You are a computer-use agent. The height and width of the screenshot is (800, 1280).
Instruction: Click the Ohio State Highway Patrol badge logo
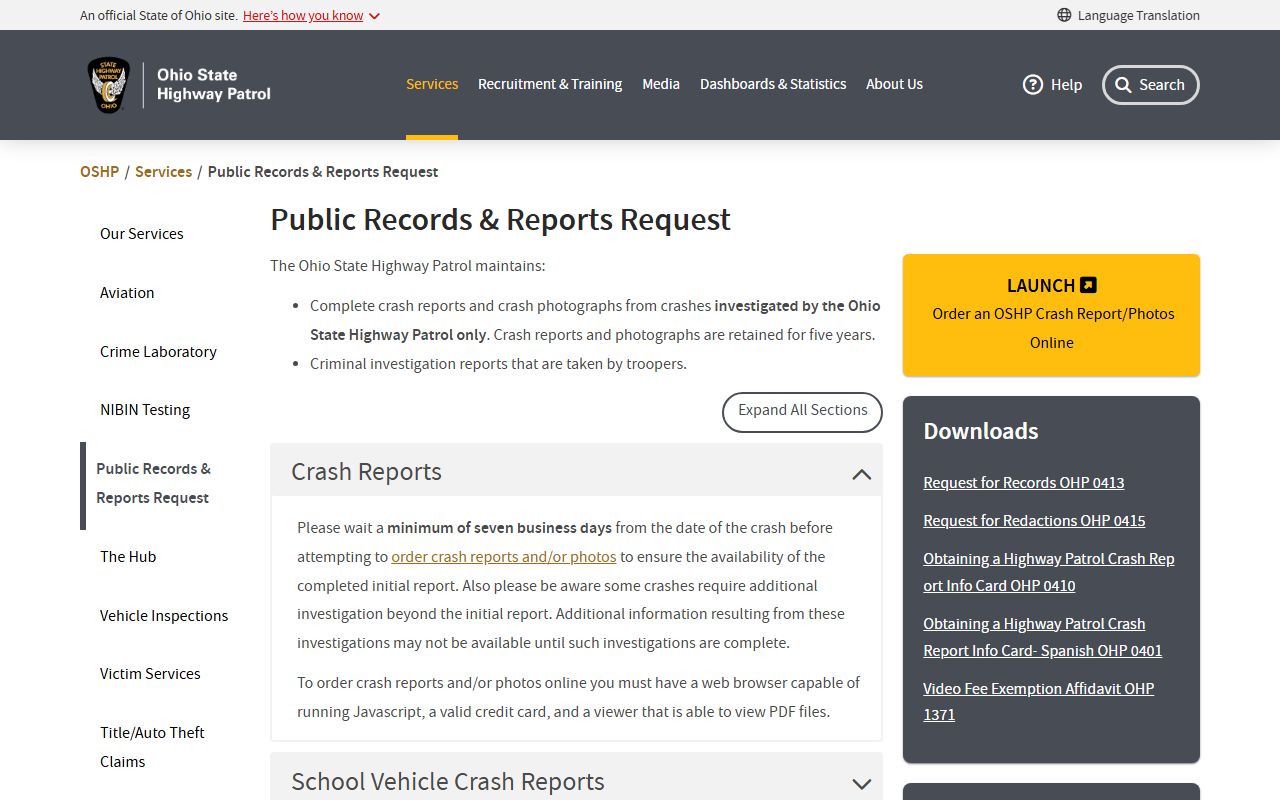pyautogui.click(x=109, y=85)
